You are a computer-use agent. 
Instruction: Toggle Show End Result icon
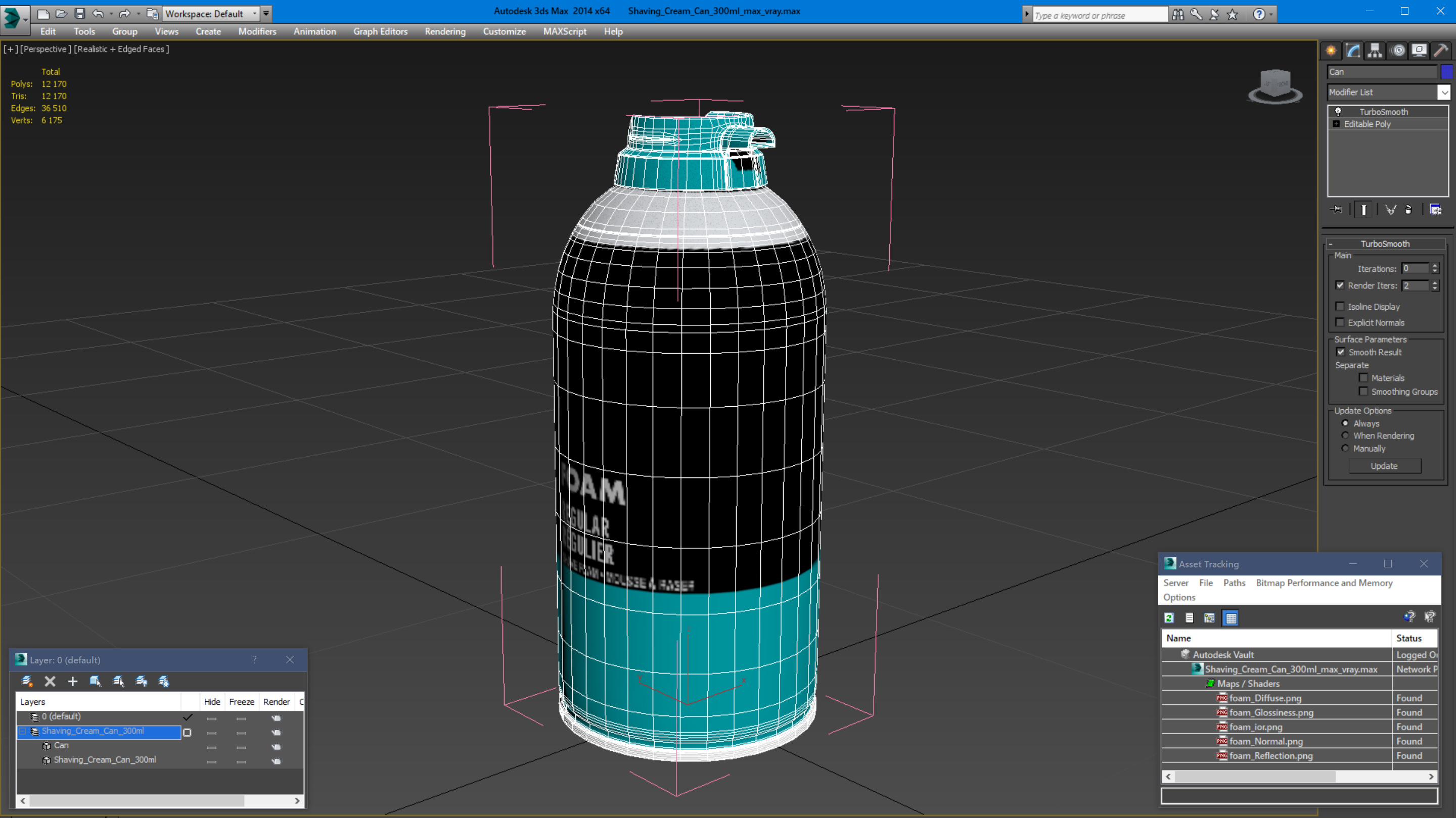point(1364,210)
